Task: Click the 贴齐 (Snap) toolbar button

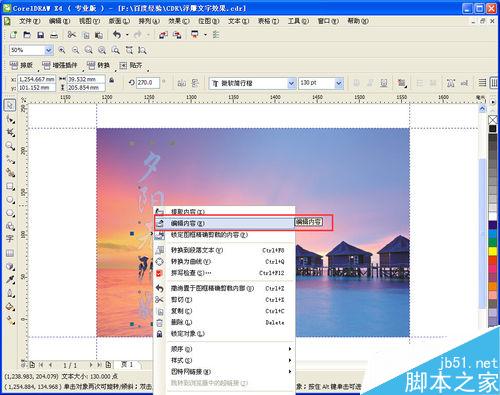Action: point(131,65)
